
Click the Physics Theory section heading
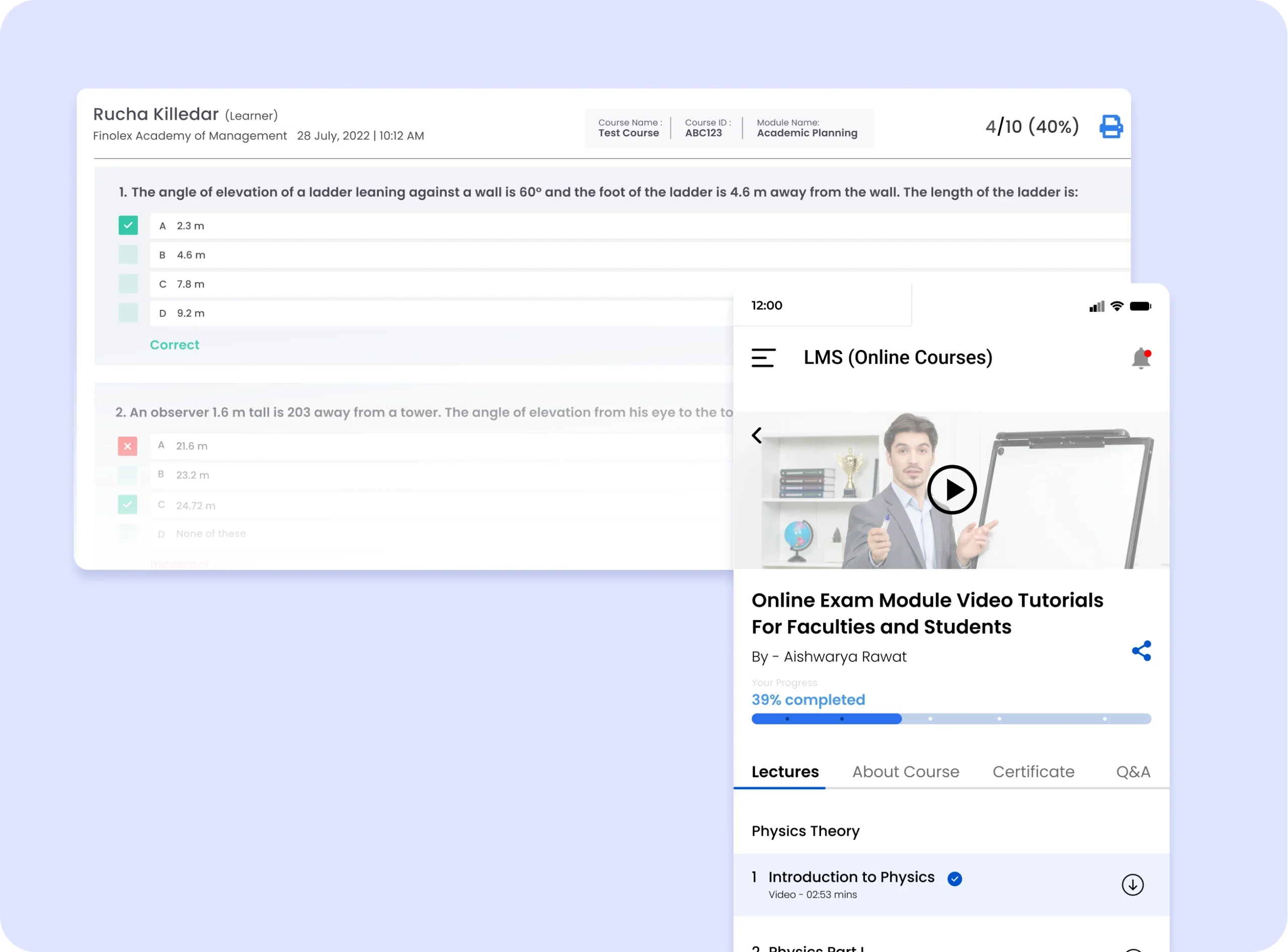click(x=805, y=831)
